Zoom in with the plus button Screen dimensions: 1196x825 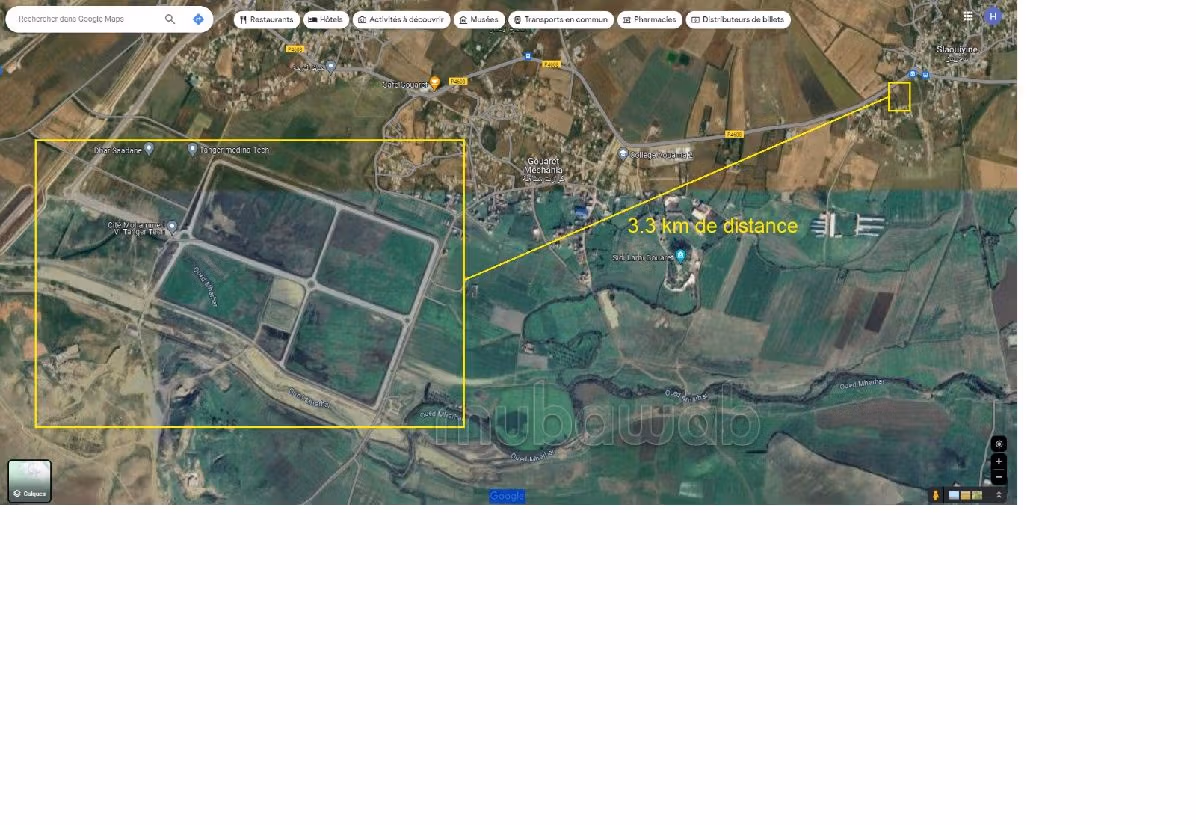998,462
